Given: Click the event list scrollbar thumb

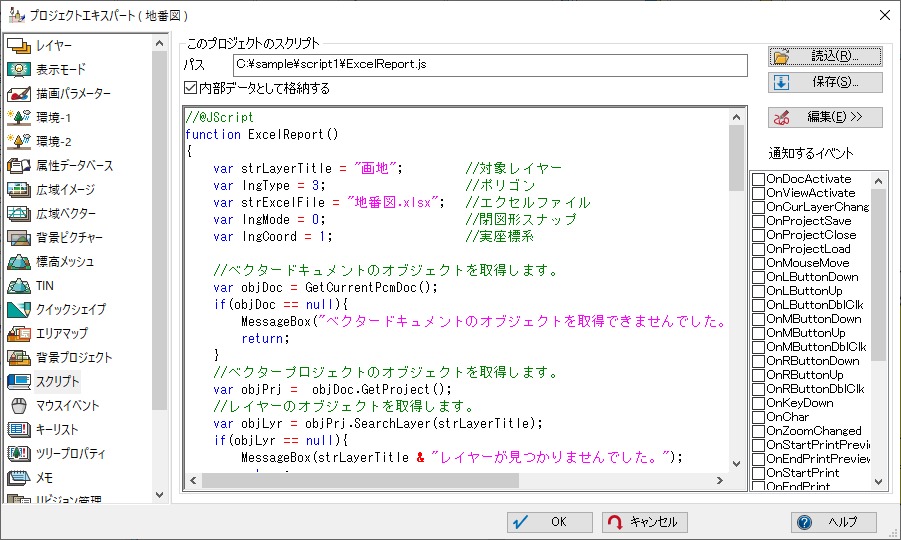Looking at the screenshot, I should [x=878, y=275].
